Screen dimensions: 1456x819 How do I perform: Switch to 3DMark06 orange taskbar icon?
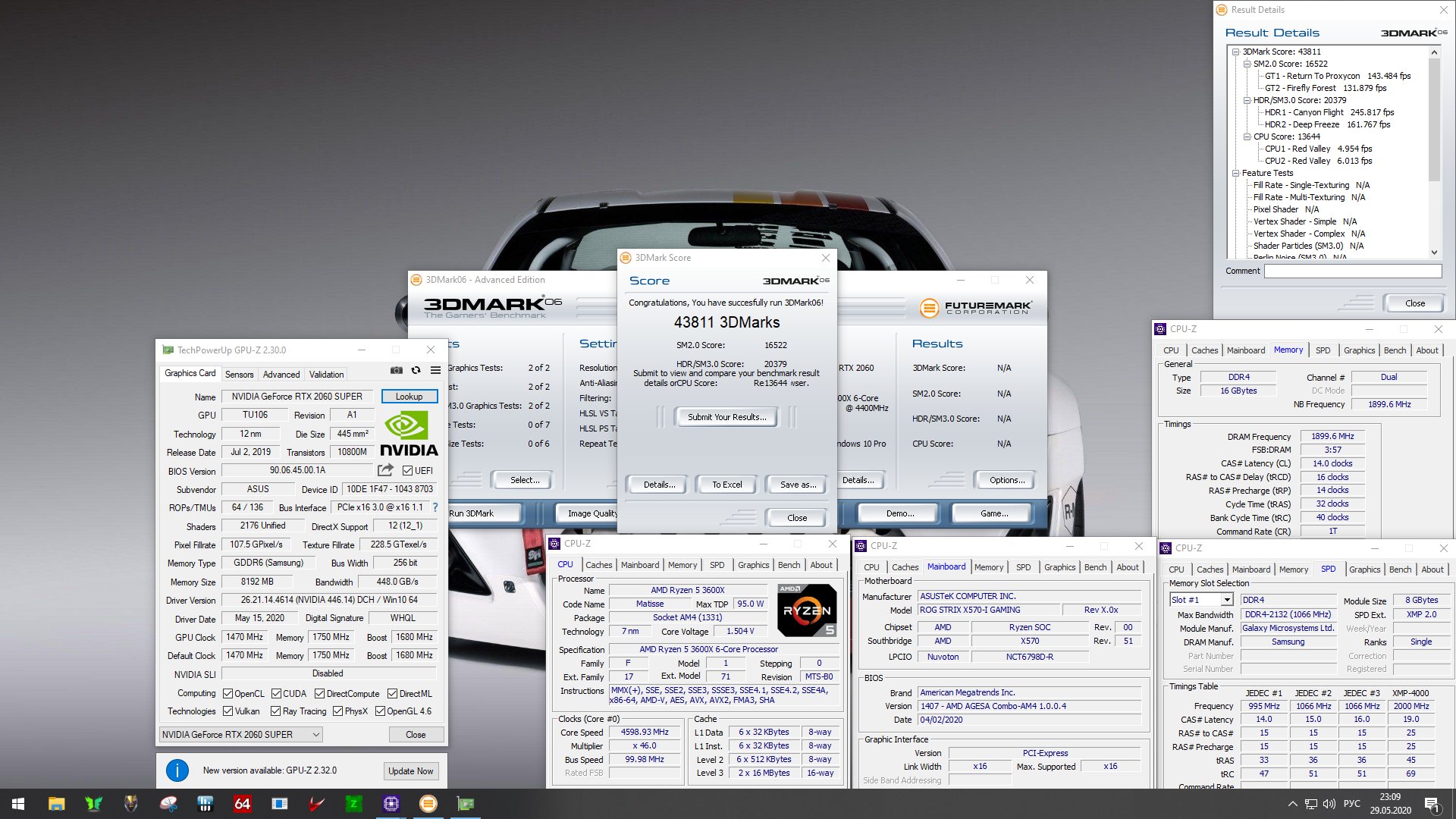(428, 804)
